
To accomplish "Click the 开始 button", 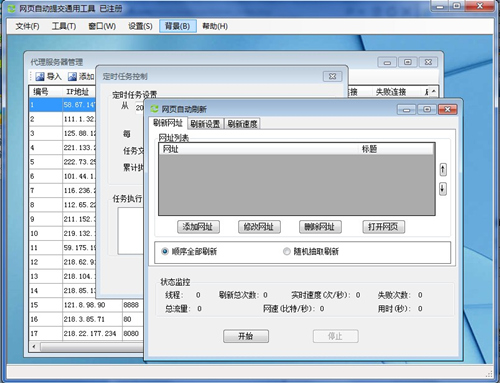I will 246,336.
